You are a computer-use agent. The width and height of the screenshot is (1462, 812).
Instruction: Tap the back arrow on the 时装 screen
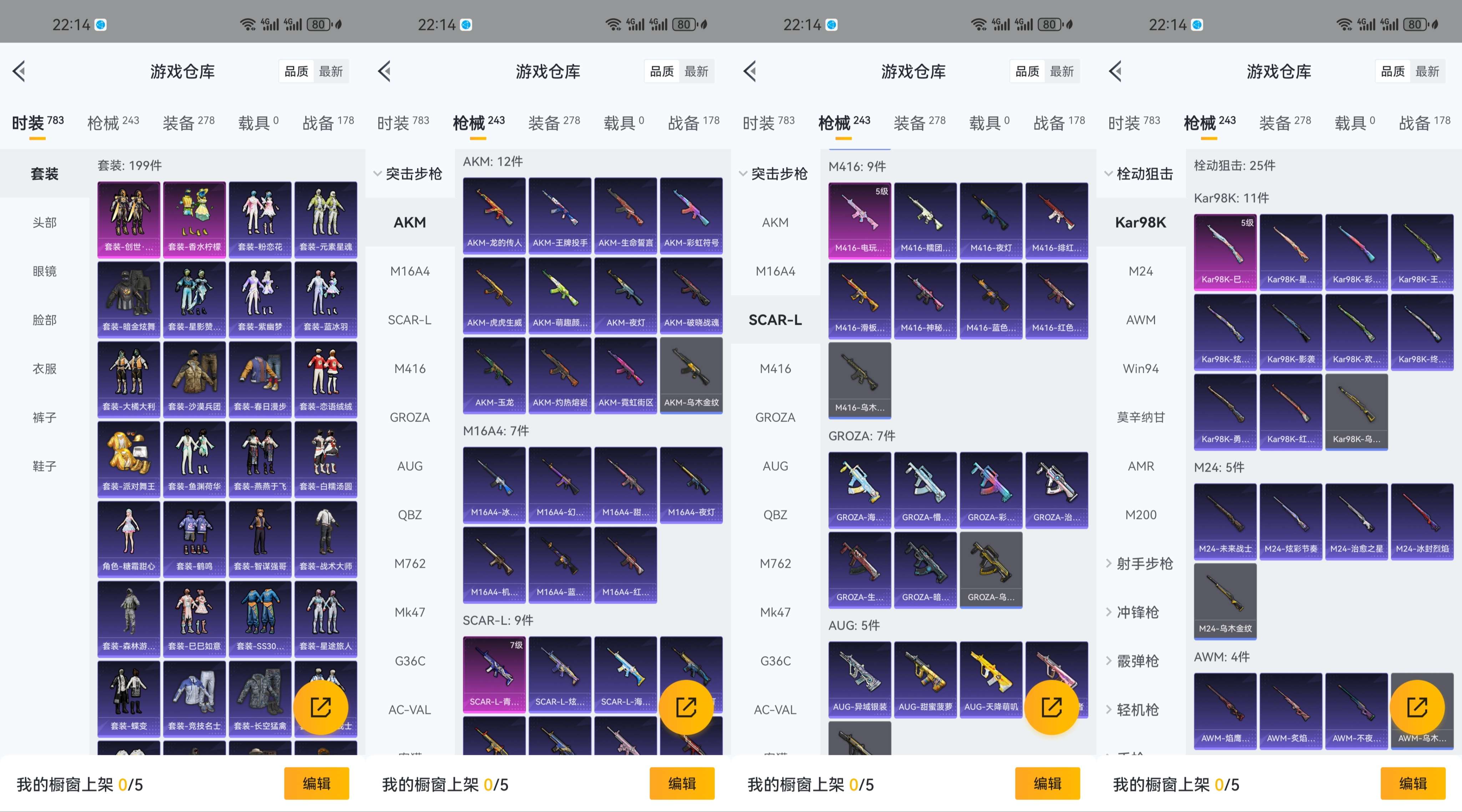pyautogui.click(x=19, y=71)
